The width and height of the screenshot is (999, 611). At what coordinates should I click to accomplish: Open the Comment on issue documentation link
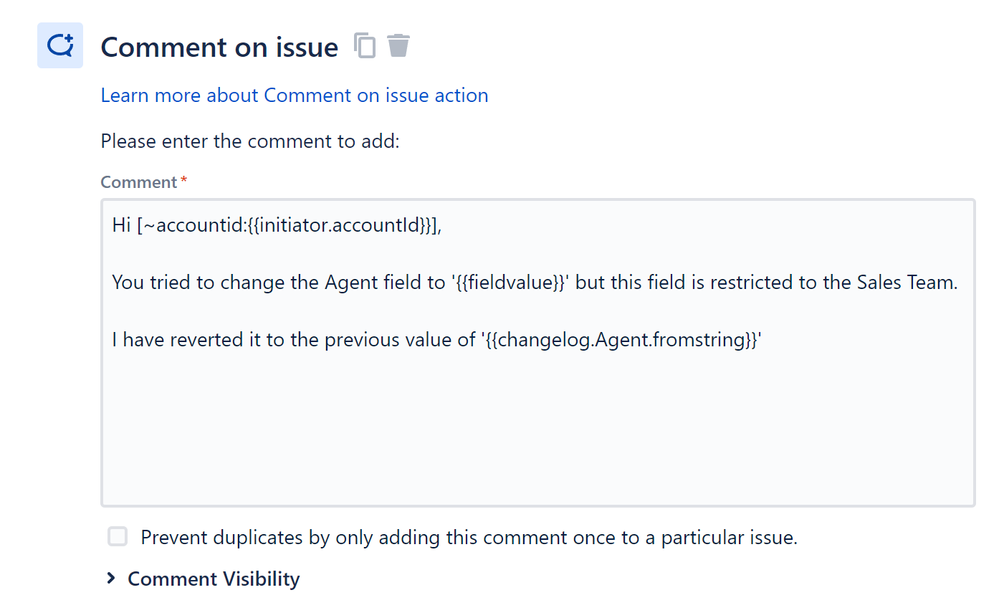click(x=294, y=95)
